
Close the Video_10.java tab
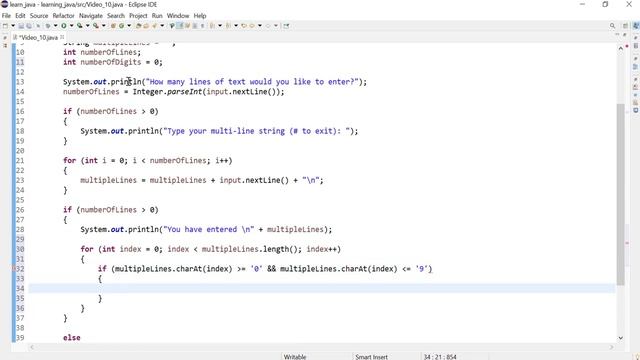[x=62, y=37]
